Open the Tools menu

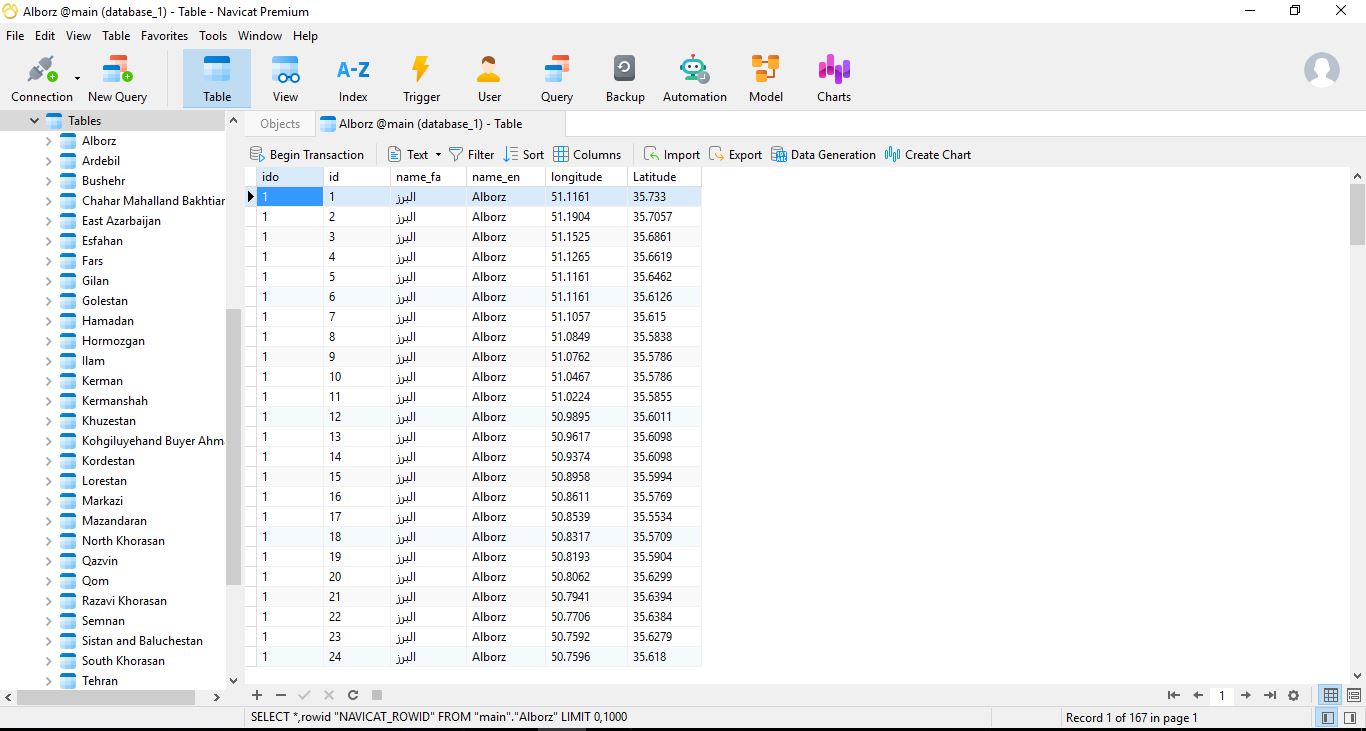coord(212,35)
